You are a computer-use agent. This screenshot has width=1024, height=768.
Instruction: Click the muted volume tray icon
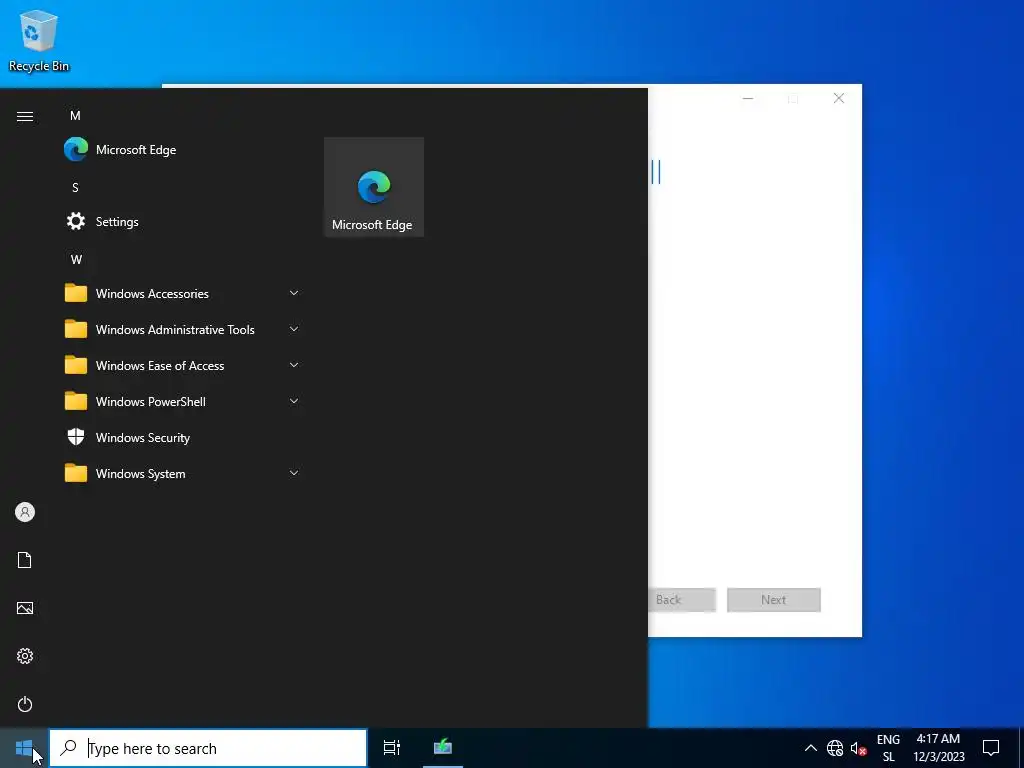858,748
